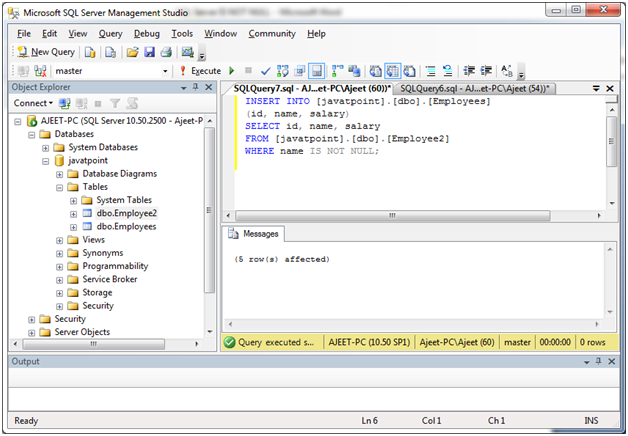Switch to the SQLQuery6.sql tab
This screenshot has width=628, height=436.
474,88
